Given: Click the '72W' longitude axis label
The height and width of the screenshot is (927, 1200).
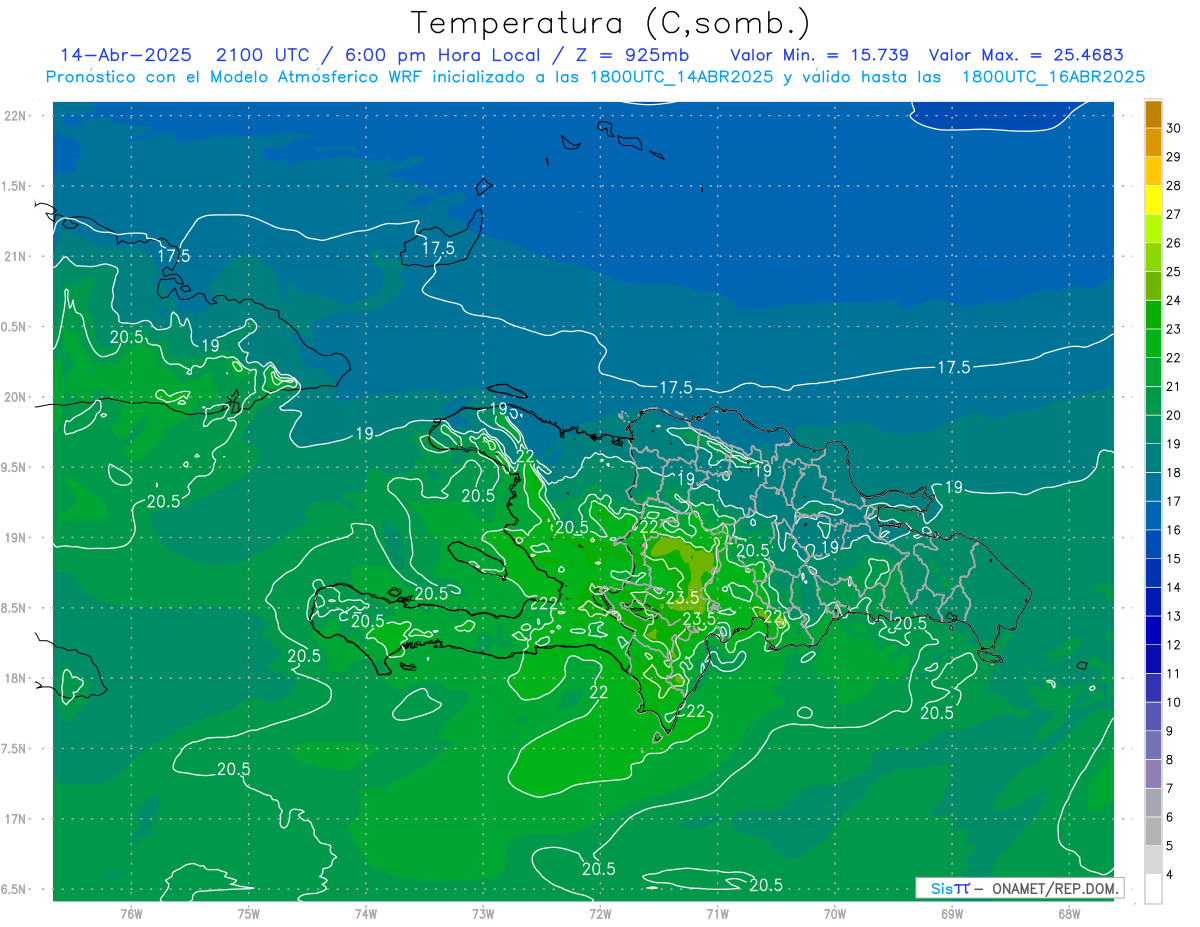Looking at the screenshot, I should coord(600,914).
